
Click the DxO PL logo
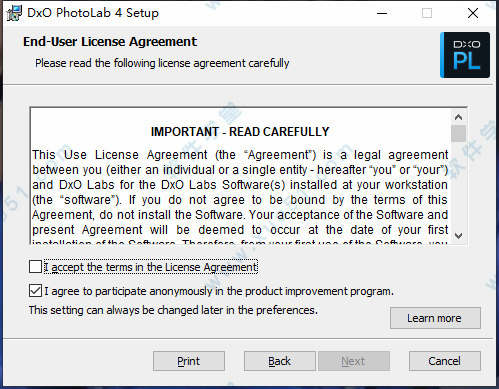(x=465, y=55)
